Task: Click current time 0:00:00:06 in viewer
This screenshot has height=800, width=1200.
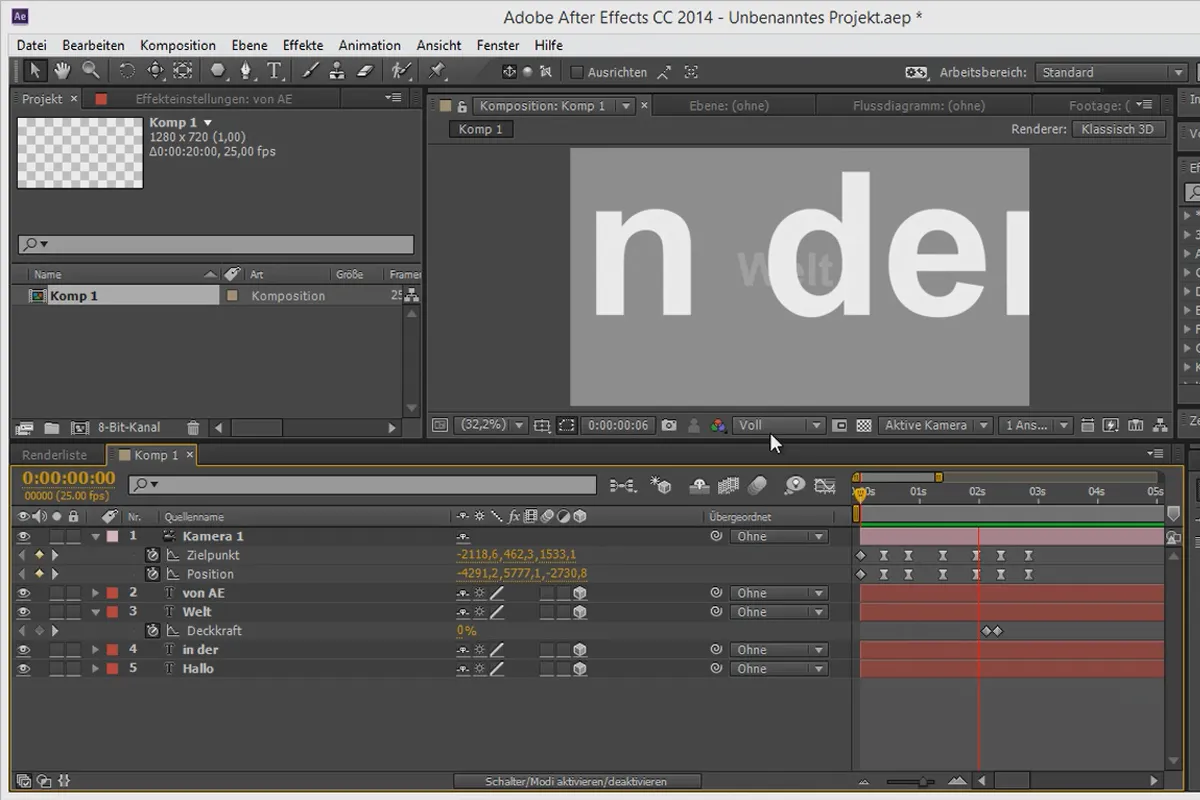Action: pos(618,425)
